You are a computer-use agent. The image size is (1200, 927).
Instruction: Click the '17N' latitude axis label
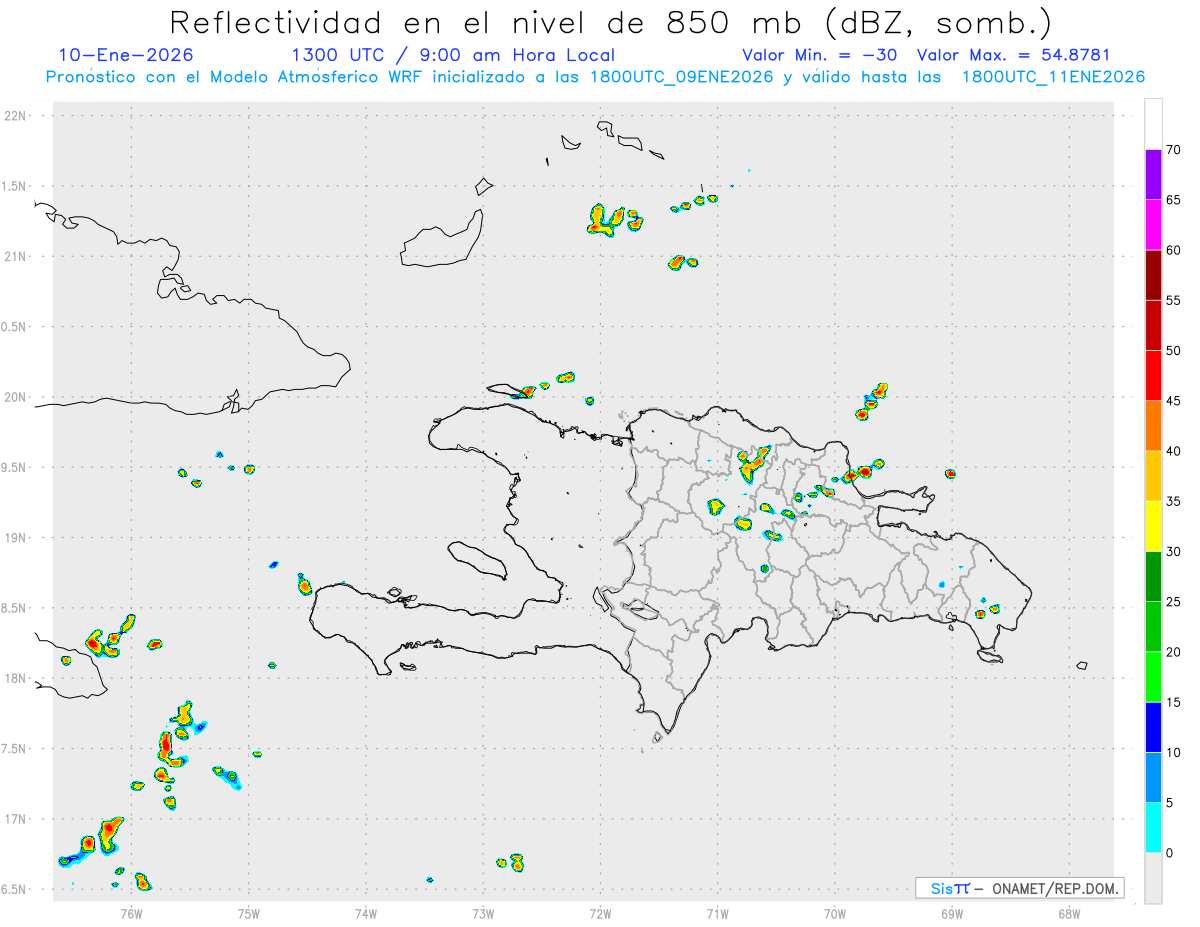click(x=17, y=819)
